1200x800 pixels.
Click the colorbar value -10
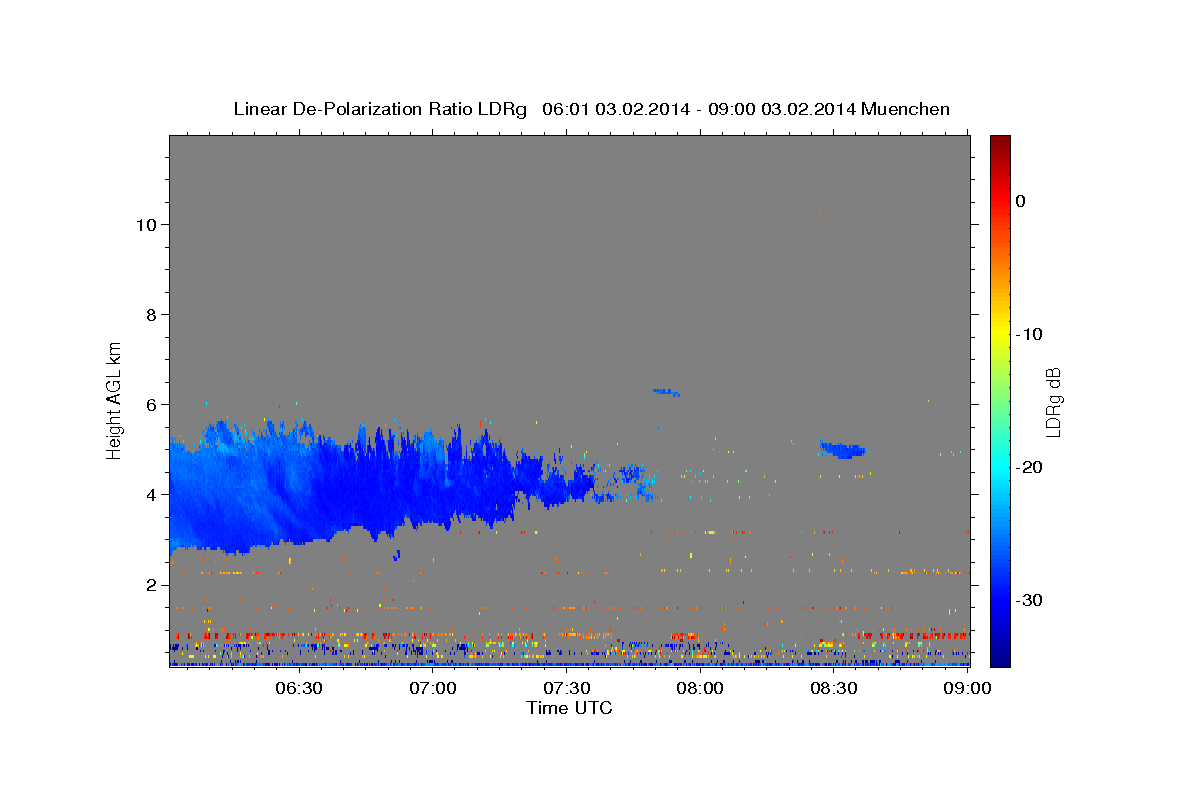[1030, 334]
